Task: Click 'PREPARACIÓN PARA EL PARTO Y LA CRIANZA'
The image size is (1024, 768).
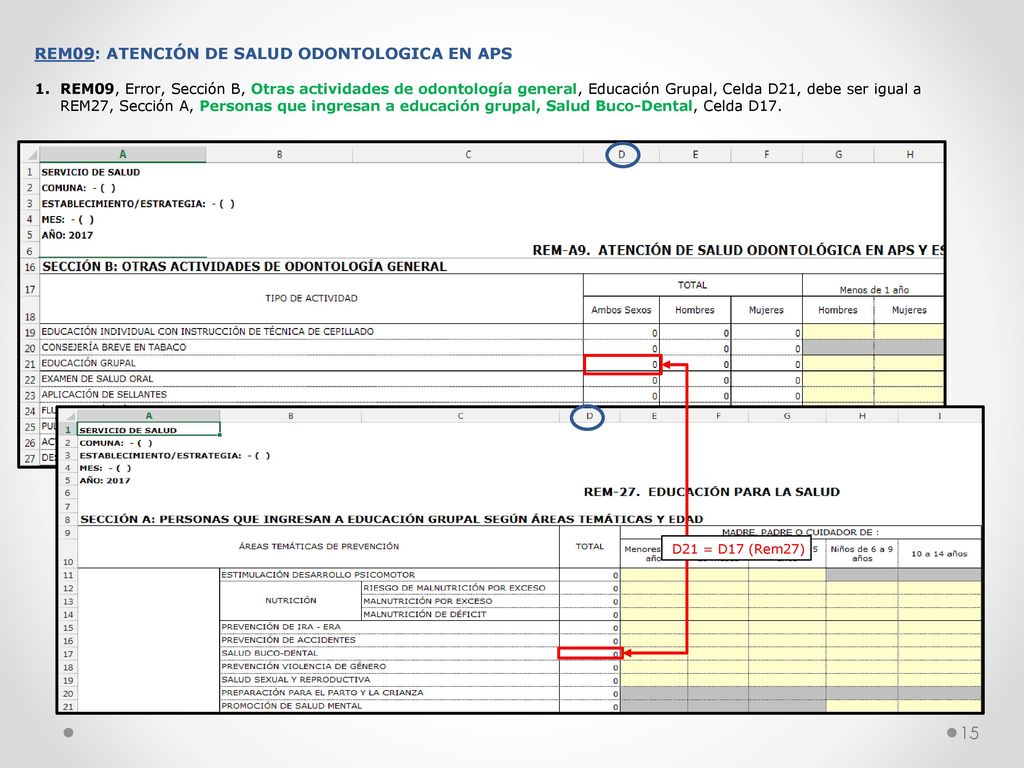Action: [322, 692]
